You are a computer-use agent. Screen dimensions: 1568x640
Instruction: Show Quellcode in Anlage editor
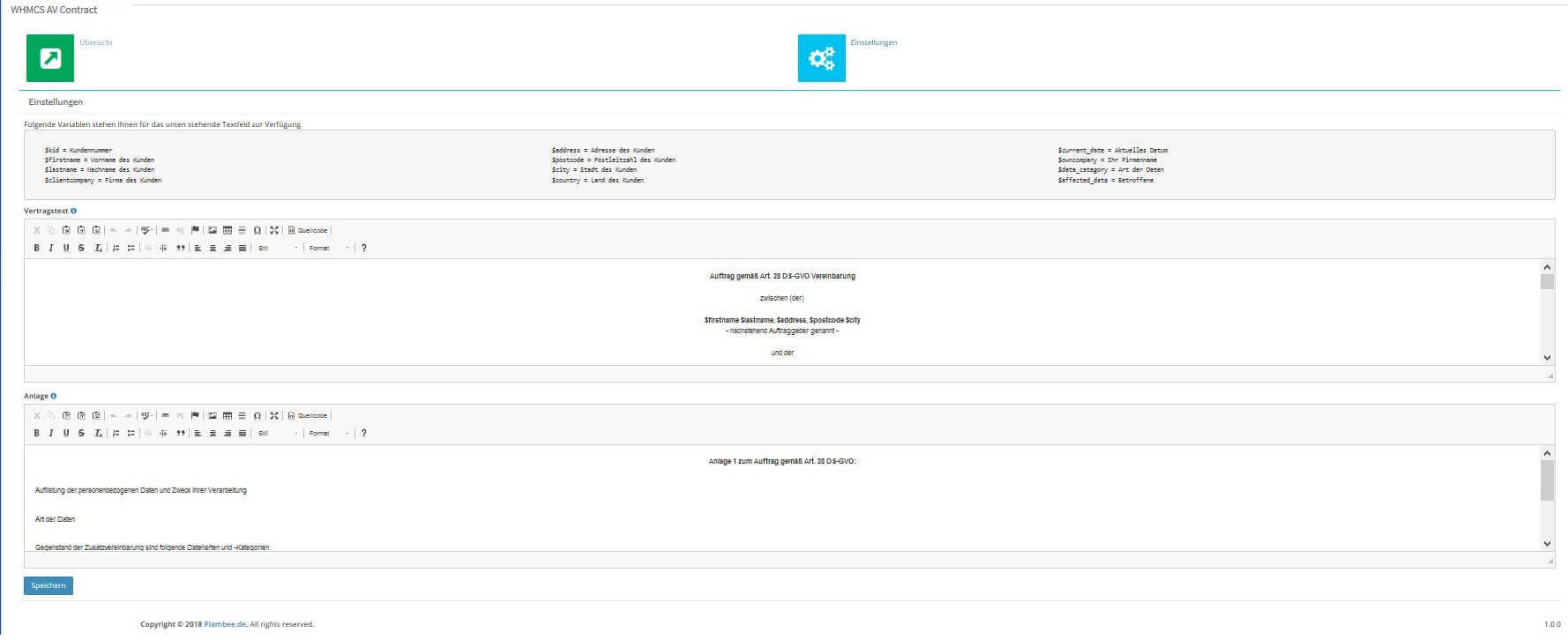(x=308, y=416)
